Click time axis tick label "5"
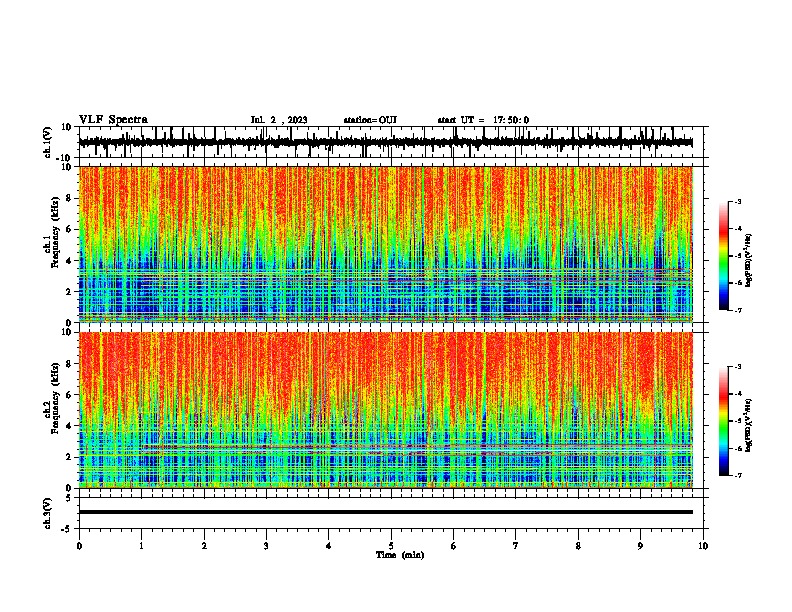Screen dimensions: 792x612 click(391, 546)
